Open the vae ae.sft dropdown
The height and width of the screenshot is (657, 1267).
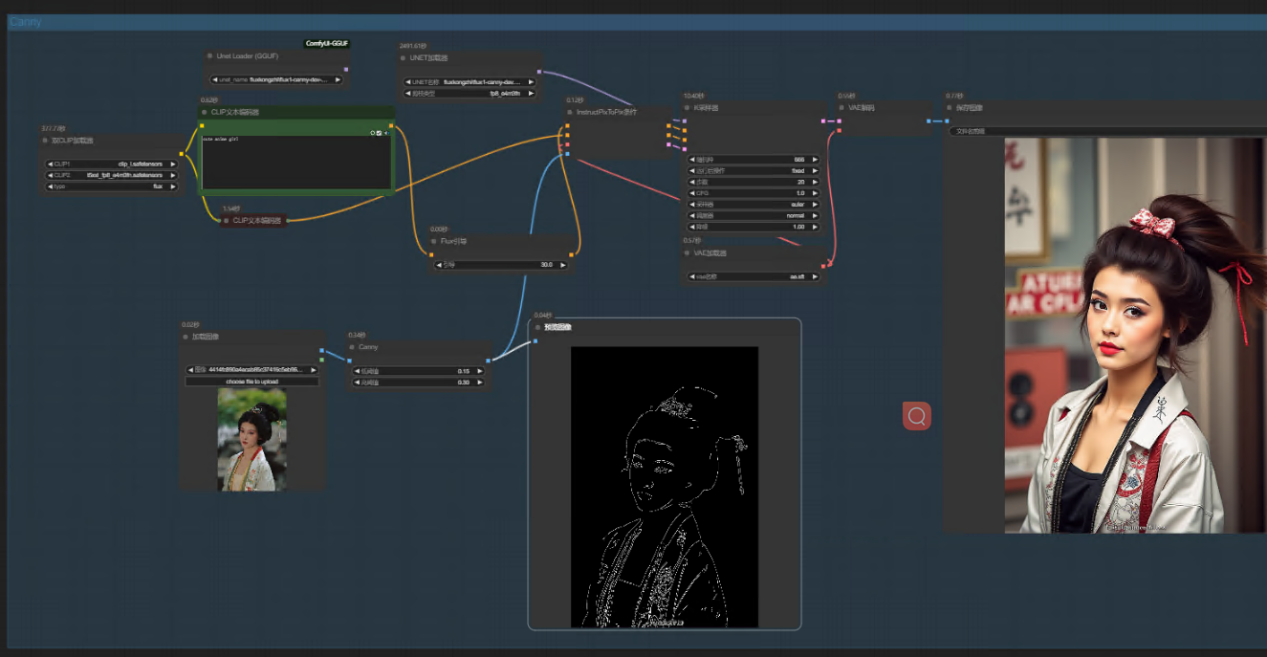pos(754,276)
